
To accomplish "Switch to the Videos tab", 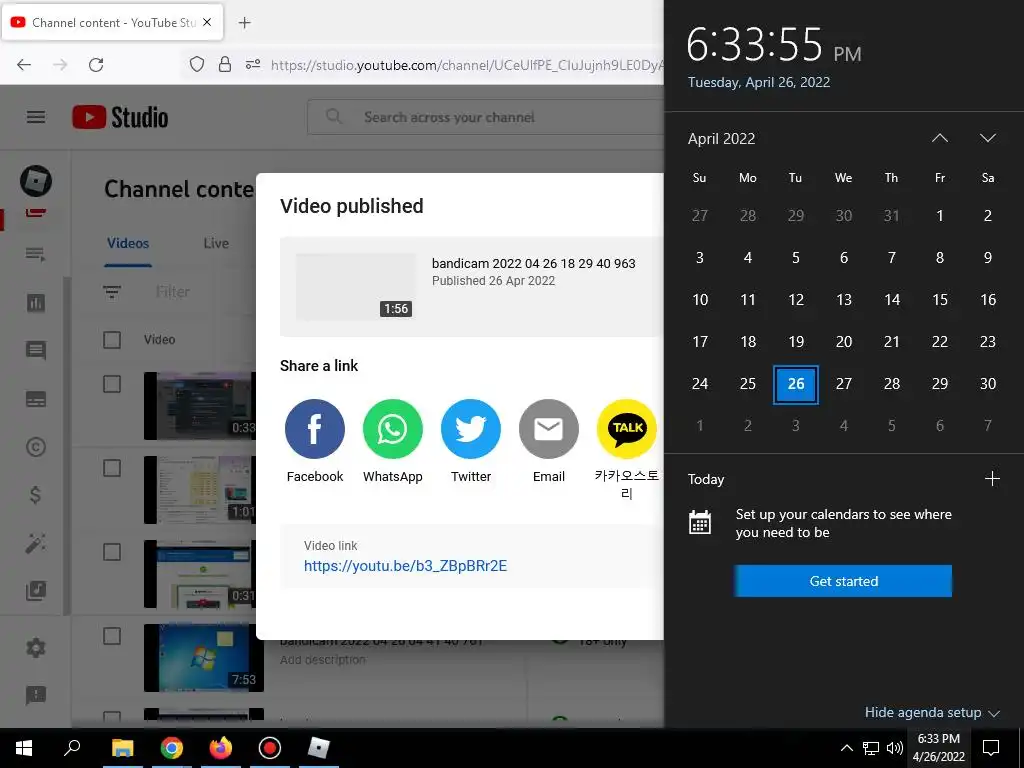I will tap(128, 244).
